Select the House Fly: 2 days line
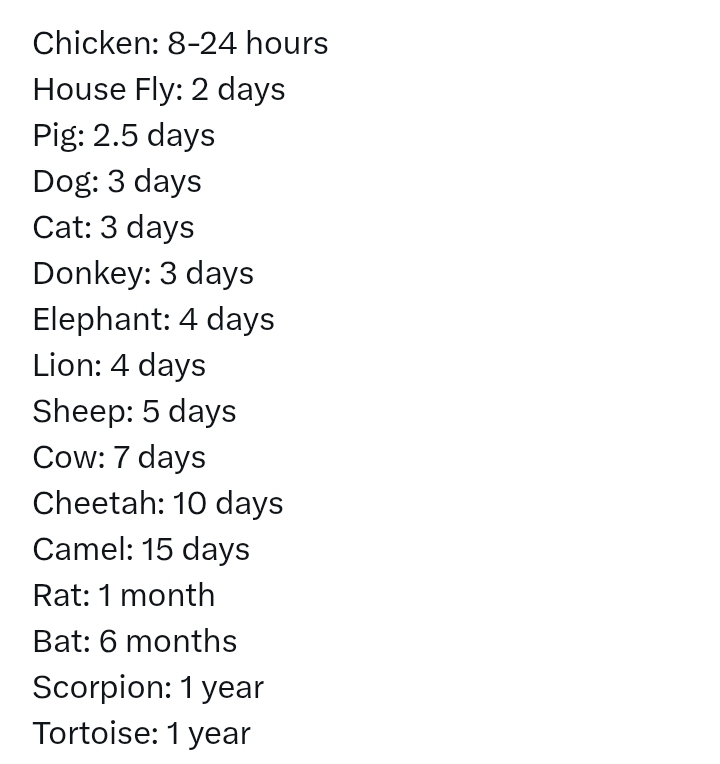The width and height of the screenshot is (720, 764). point(159,91)
